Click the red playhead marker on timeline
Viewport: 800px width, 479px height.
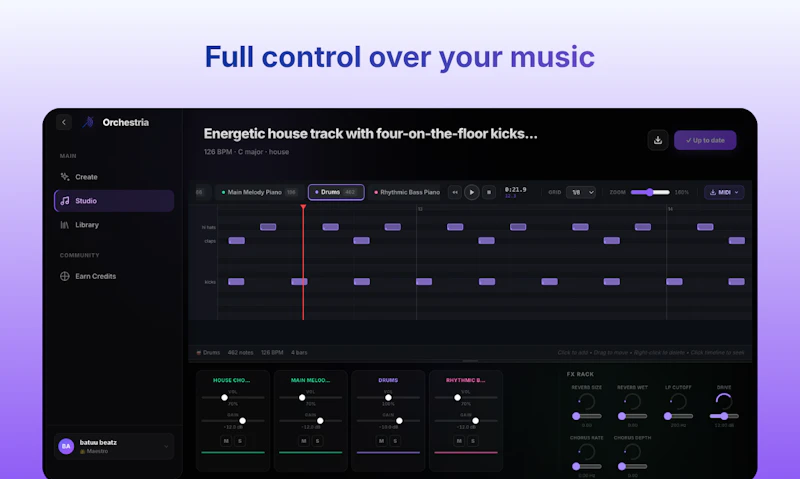point(303,207)
